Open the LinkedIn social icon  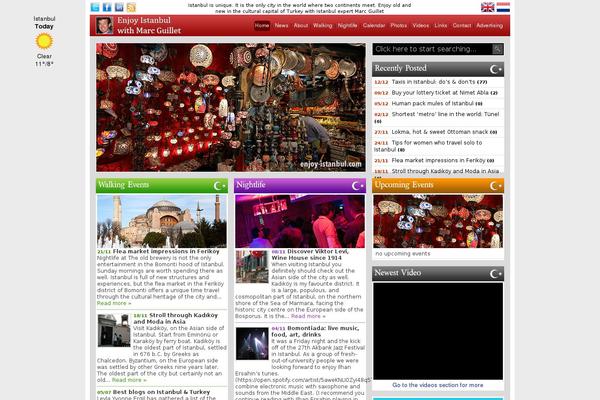[x=119, y=7]
